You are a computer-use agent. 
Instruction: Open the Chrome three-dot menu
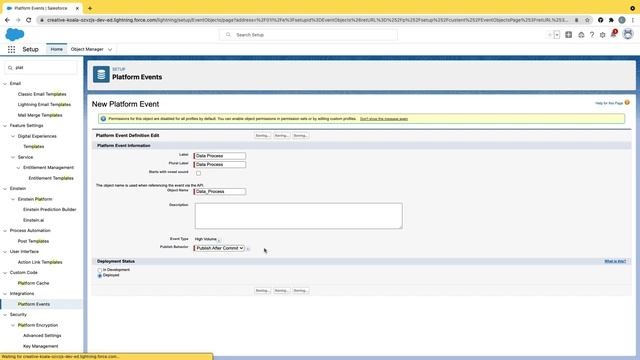tap(633, 20)
